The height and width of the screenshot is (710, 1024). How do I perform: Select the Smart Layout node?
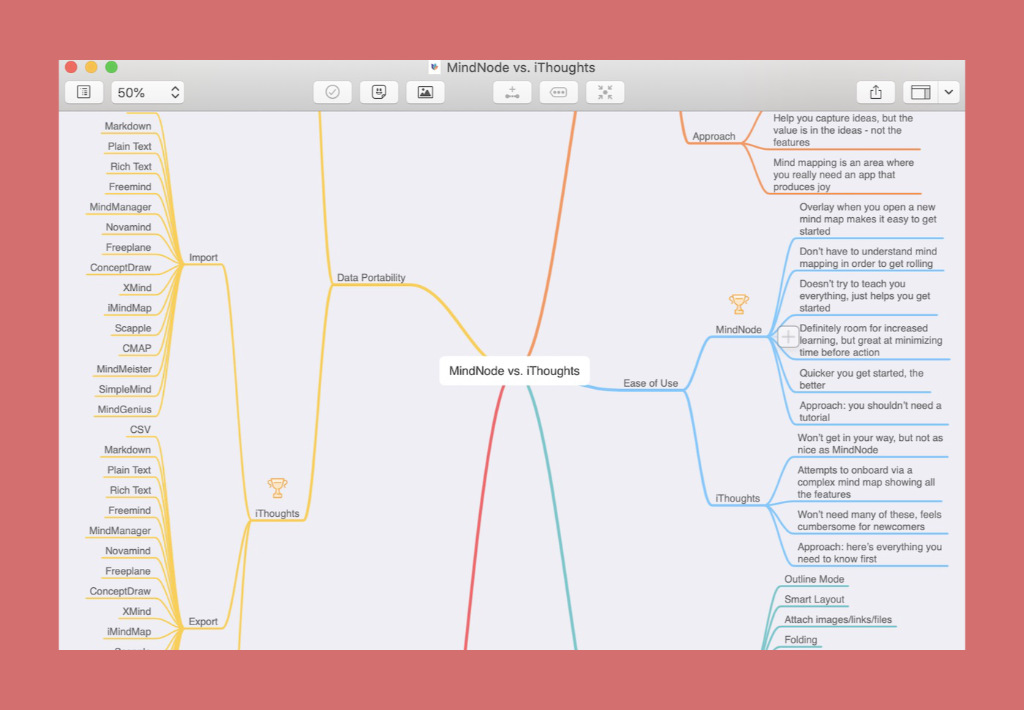(x=814, y=600)
